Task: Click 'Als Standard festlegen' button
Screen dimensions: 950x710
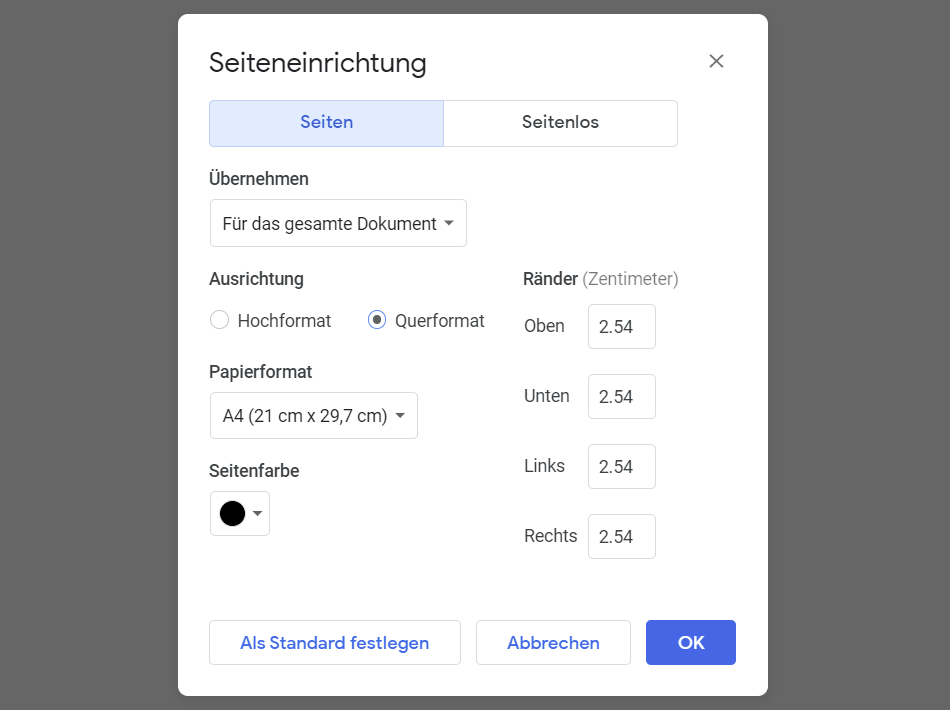Action: point(335,642)
